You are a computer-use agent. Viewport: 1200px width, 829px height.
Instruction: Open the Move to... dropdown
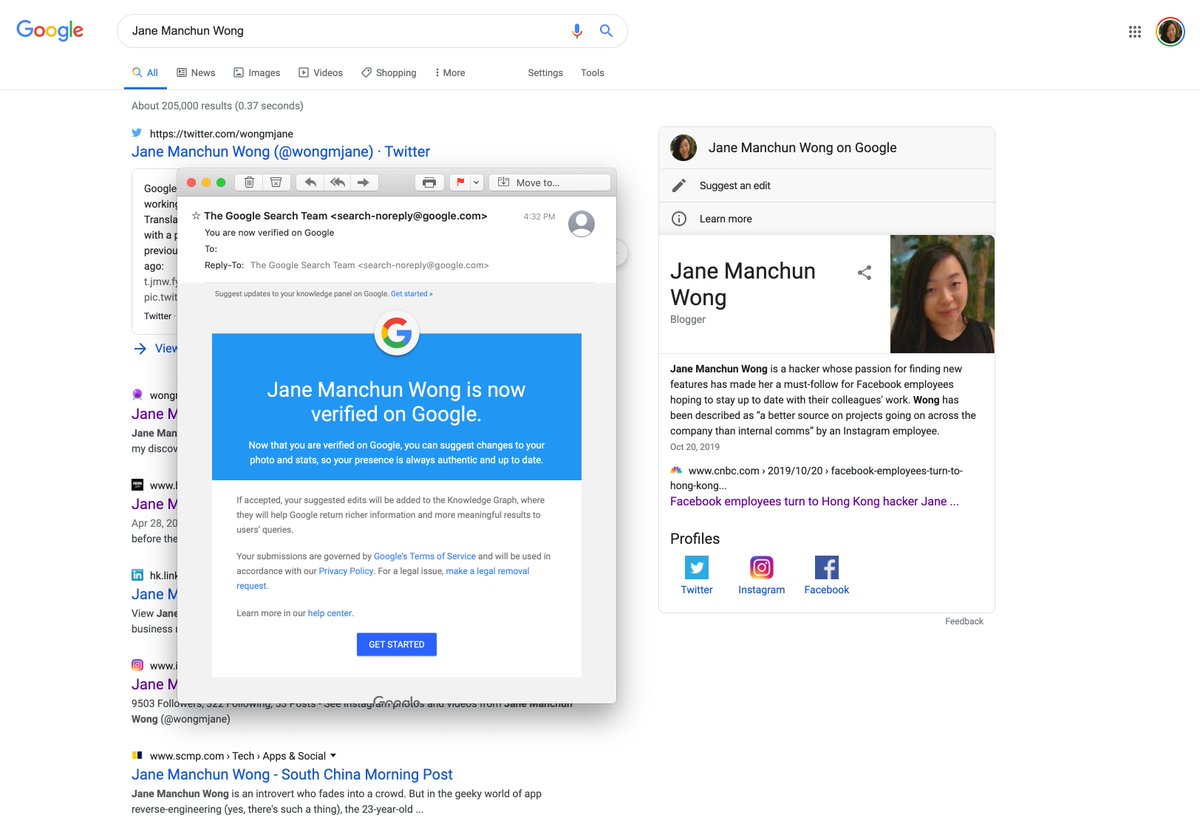pos(549,182)
